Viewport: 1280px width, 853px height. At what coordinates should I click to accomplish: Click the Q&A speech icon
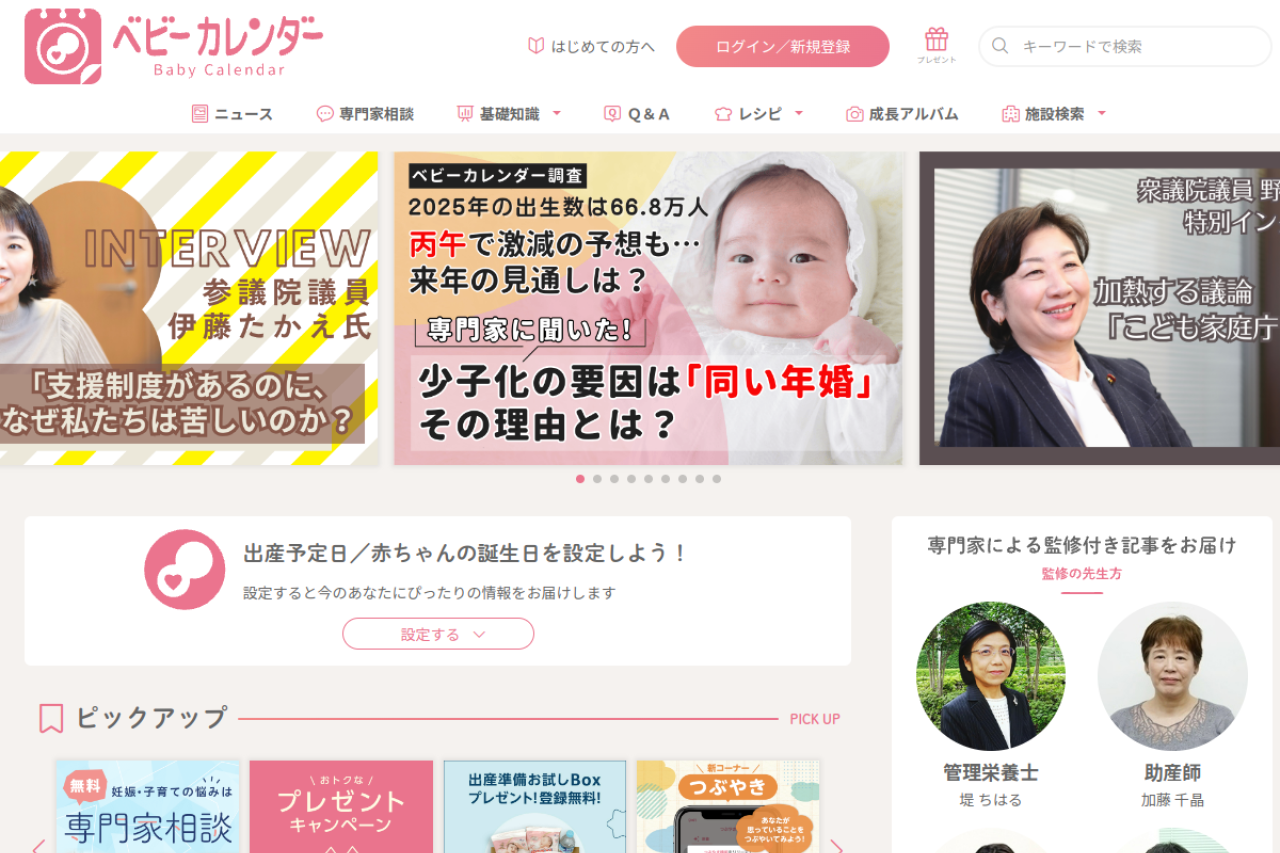pos(612,114)
